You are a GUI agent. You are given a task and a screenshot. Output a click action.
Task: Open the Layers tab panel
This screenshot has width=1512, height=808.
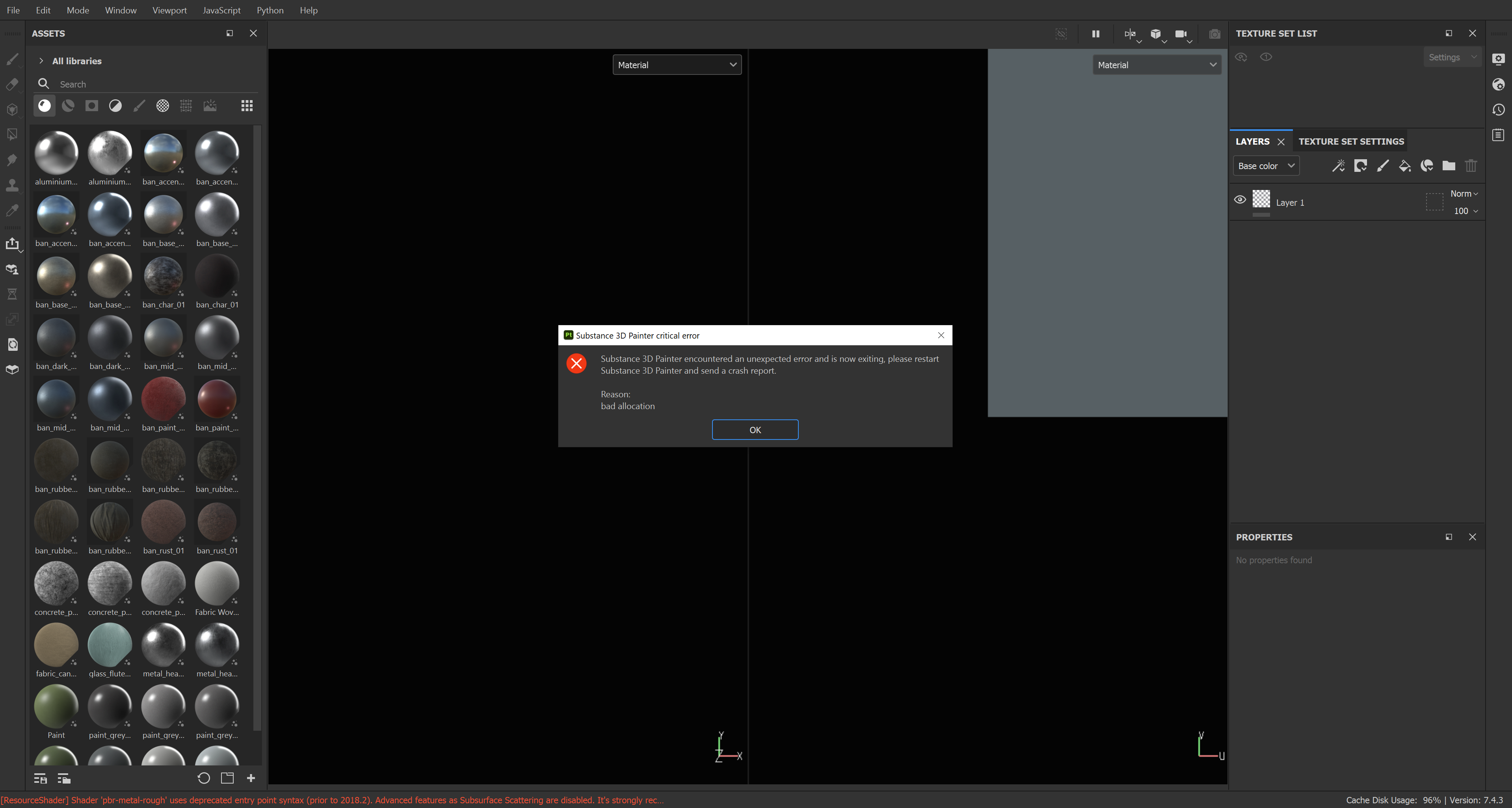[1253, 141]
